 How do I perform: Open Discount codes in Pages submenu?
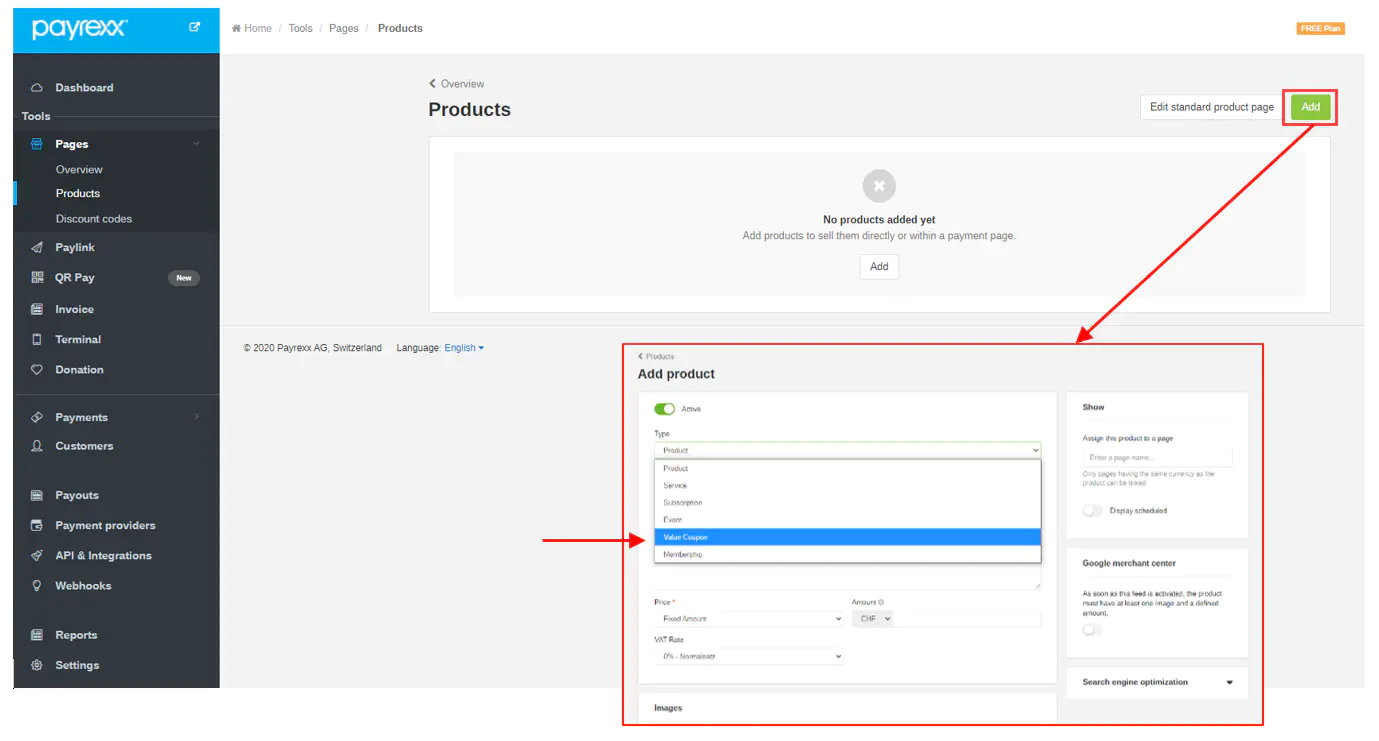[94, 219]
